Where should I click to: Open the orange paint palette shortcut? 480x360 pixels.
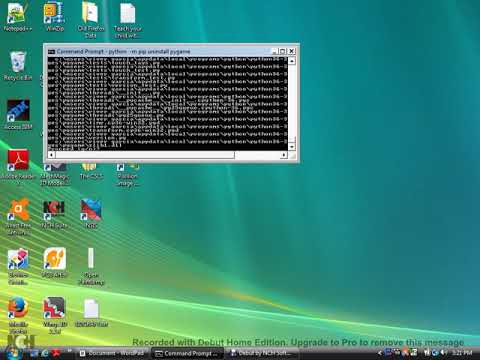click(x=54, y=263)
